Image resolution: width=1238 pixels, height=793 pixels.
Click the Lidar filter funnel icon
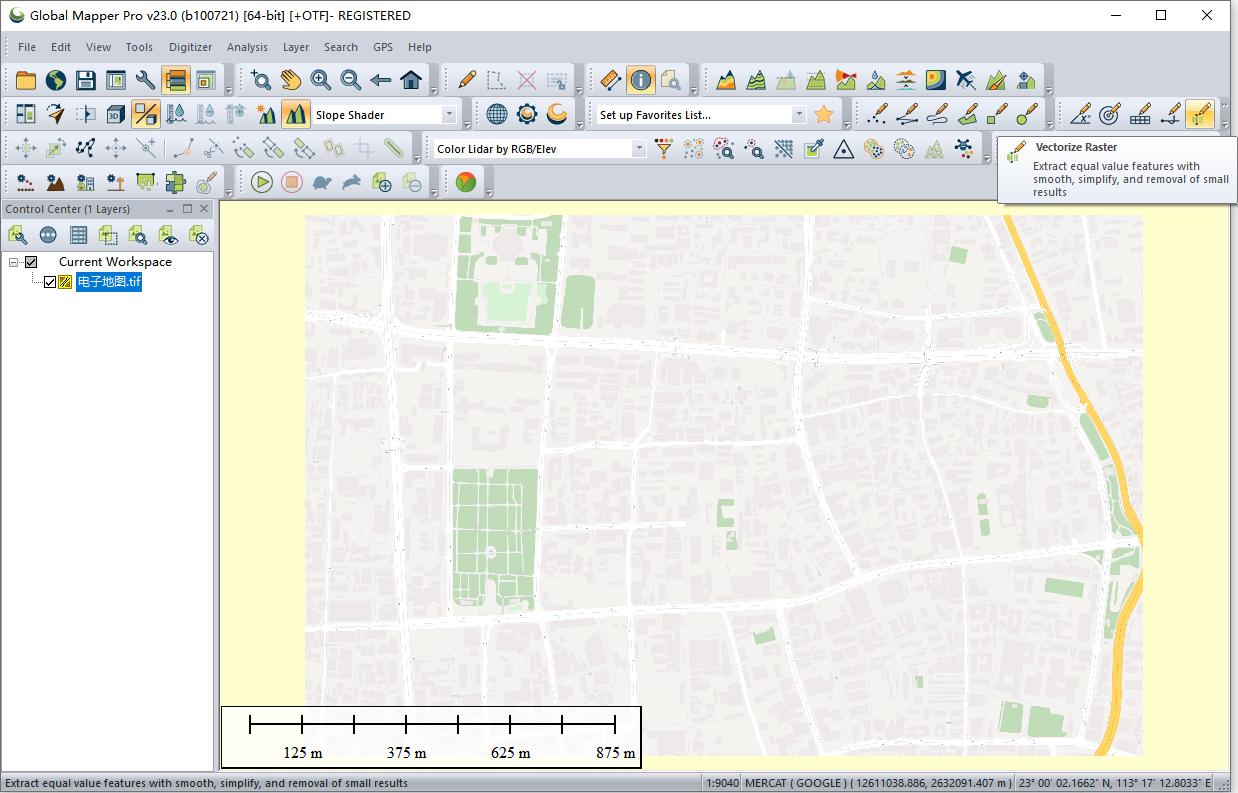click(x=663, y=149)
